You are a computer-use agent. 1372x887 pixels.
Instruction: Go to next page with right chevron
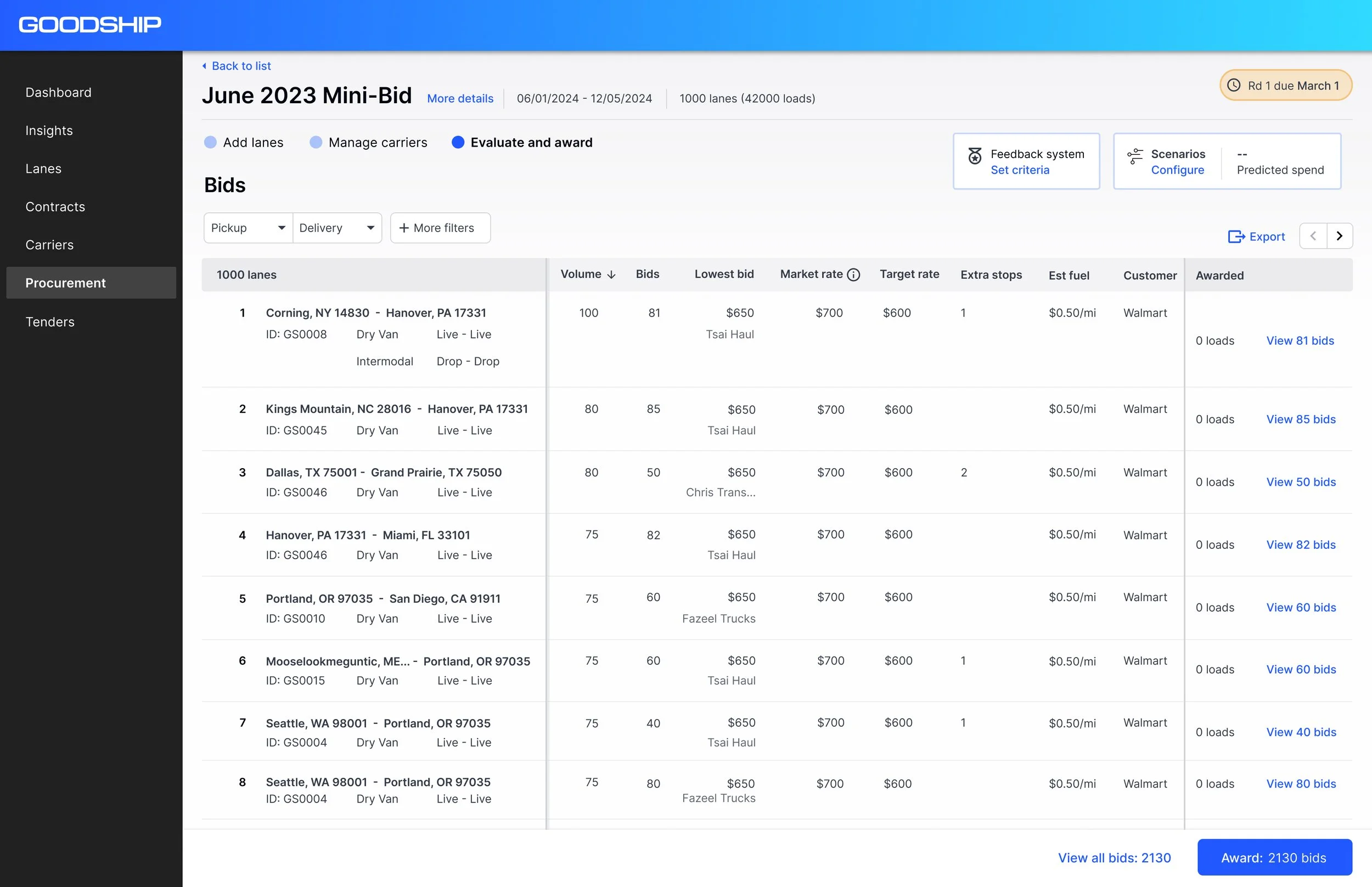1339,236
